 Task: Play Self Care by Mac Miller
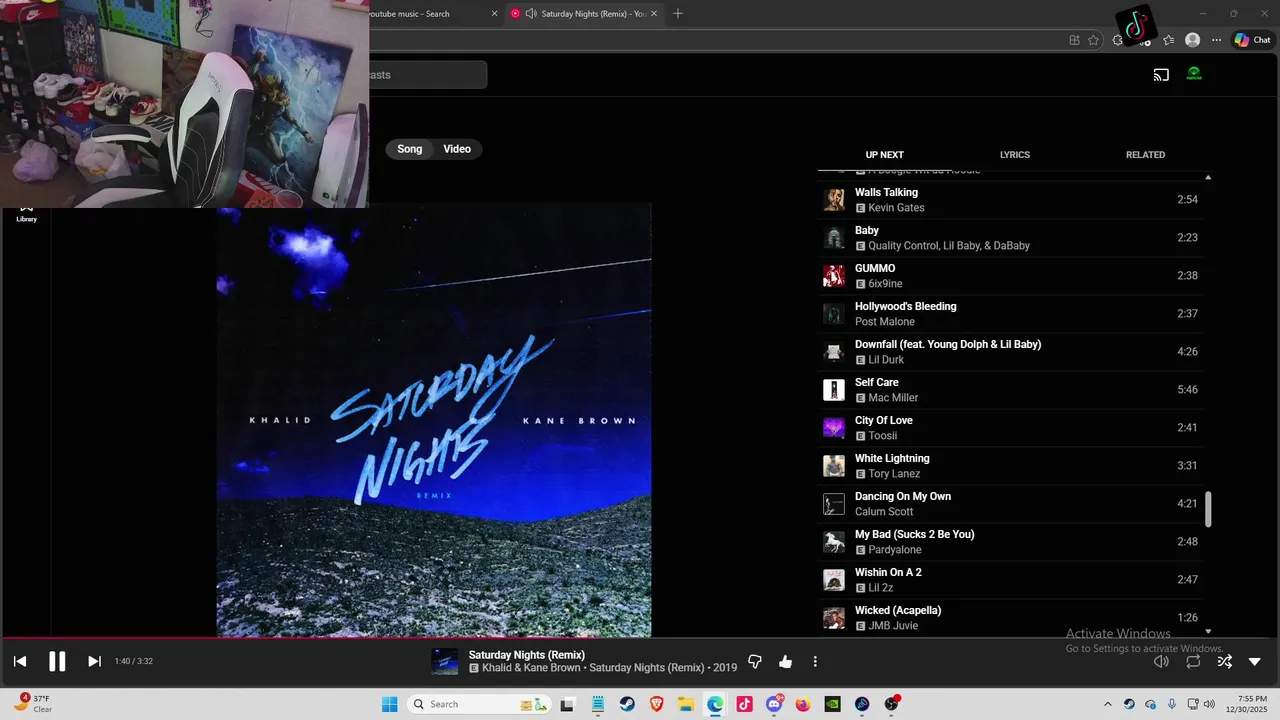point(1010,390)
